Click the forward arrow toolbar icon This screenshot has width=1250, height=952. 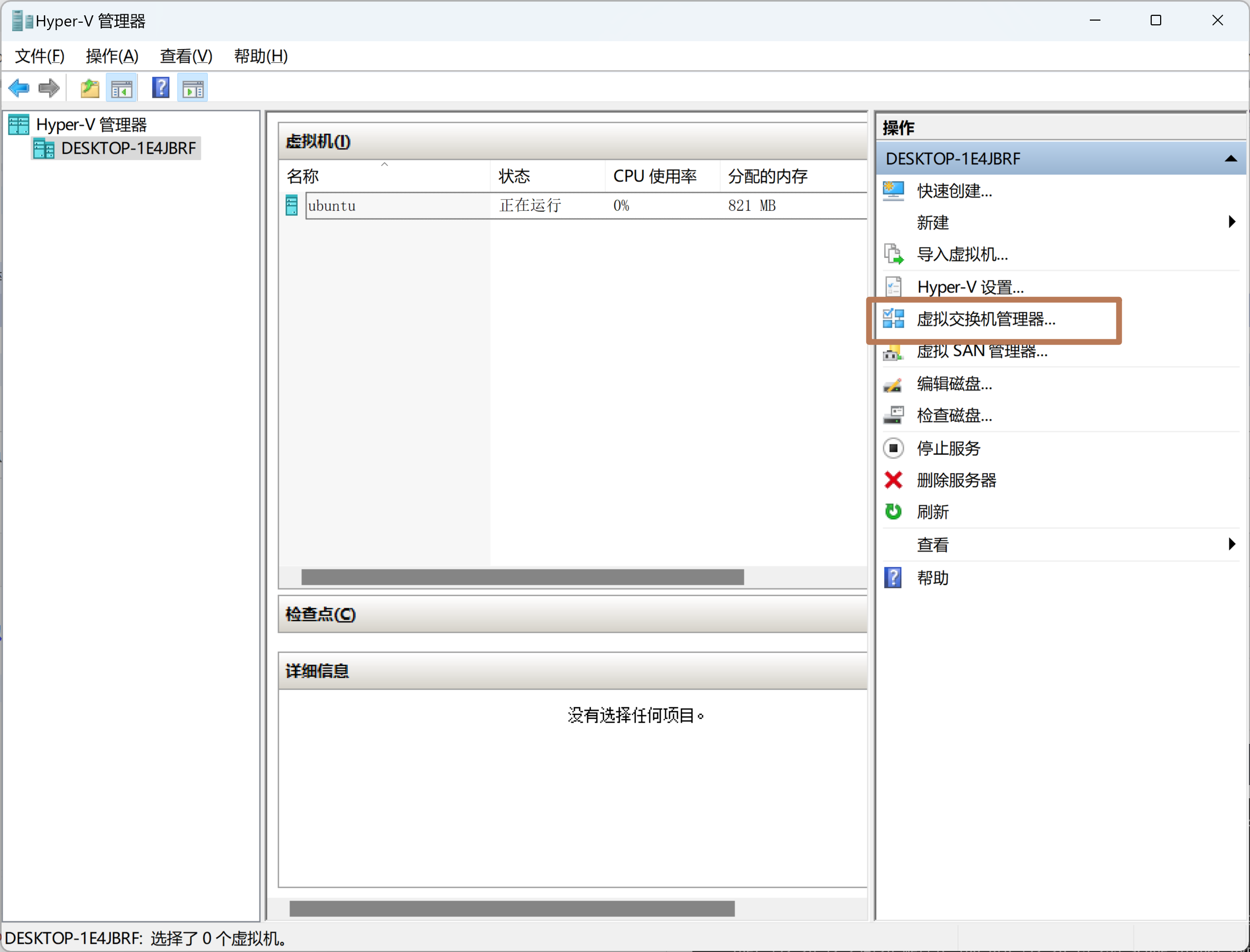pyautogui.click(x=49, y=88)
